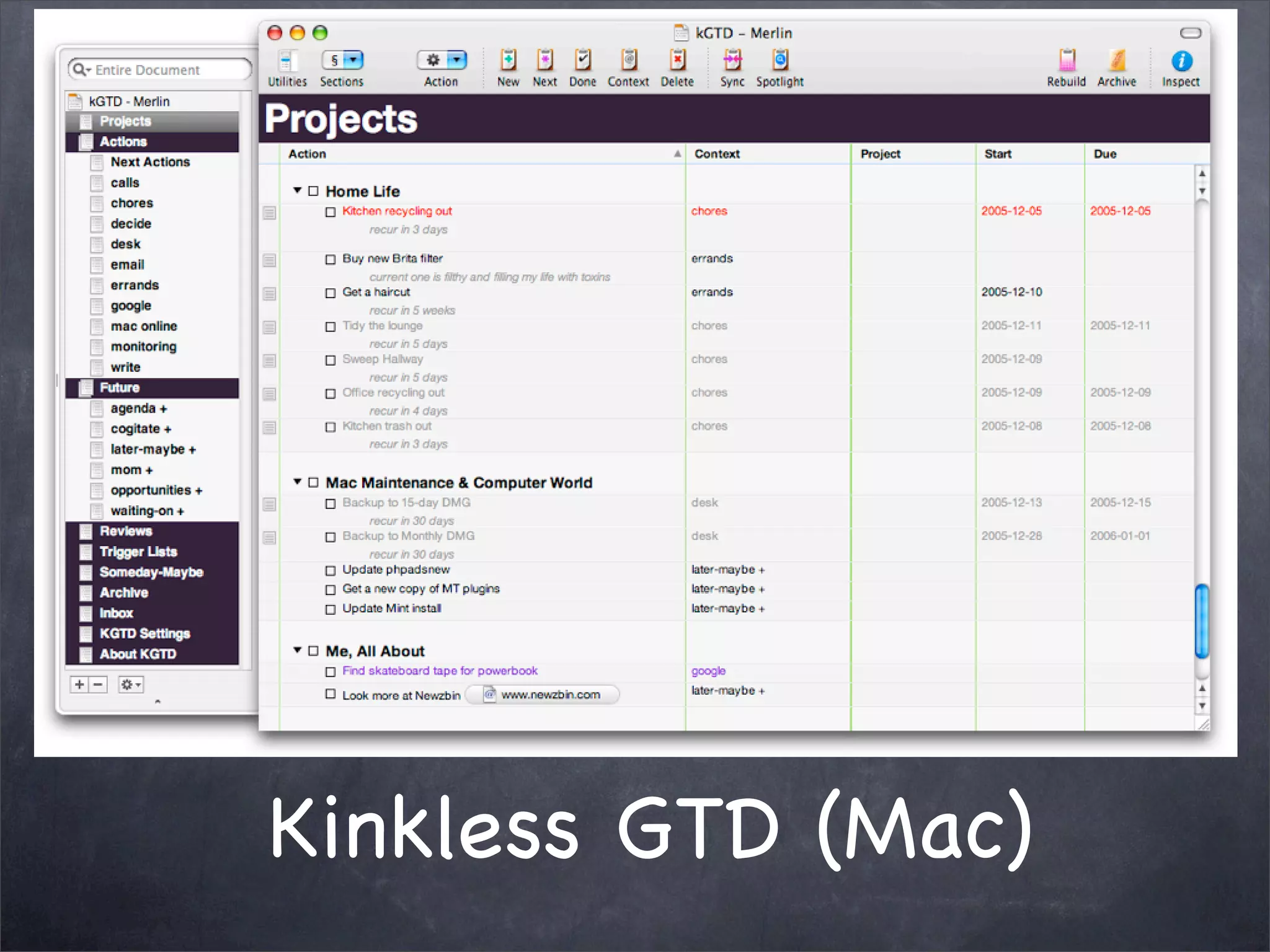Click note icon beside Kitchen recycling out
Screen dimensions: 1270x952
(269, 213)
